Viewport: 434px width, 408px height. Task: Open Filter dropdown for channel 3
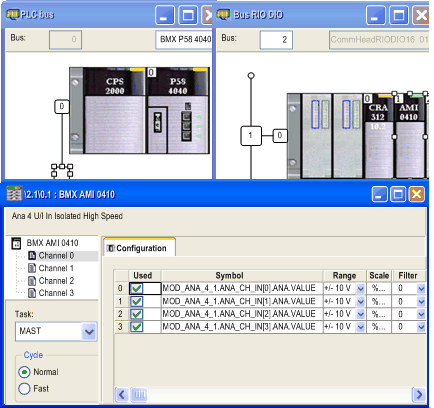421,327
